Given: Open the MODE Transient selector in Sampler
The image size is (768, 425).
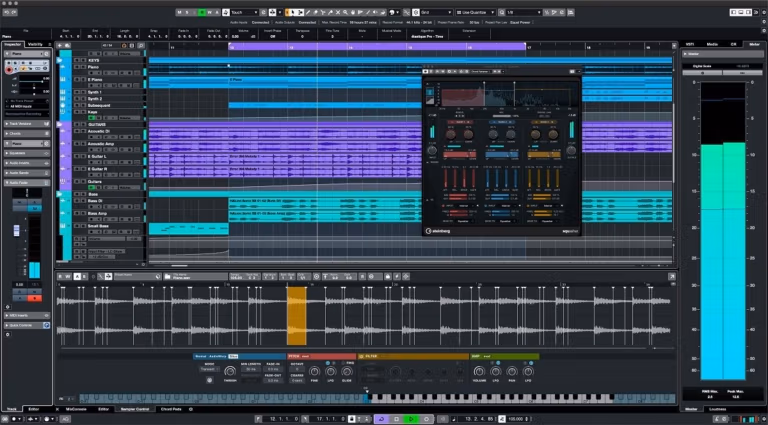Looking at the screenshot, I should [x=209, y=369].
